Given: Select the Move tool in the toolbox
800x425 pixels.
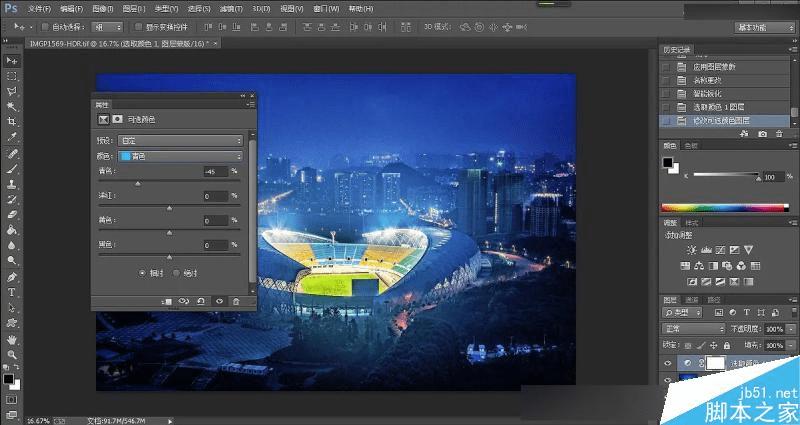Looking at the screenshot, I should coord(11,61).
